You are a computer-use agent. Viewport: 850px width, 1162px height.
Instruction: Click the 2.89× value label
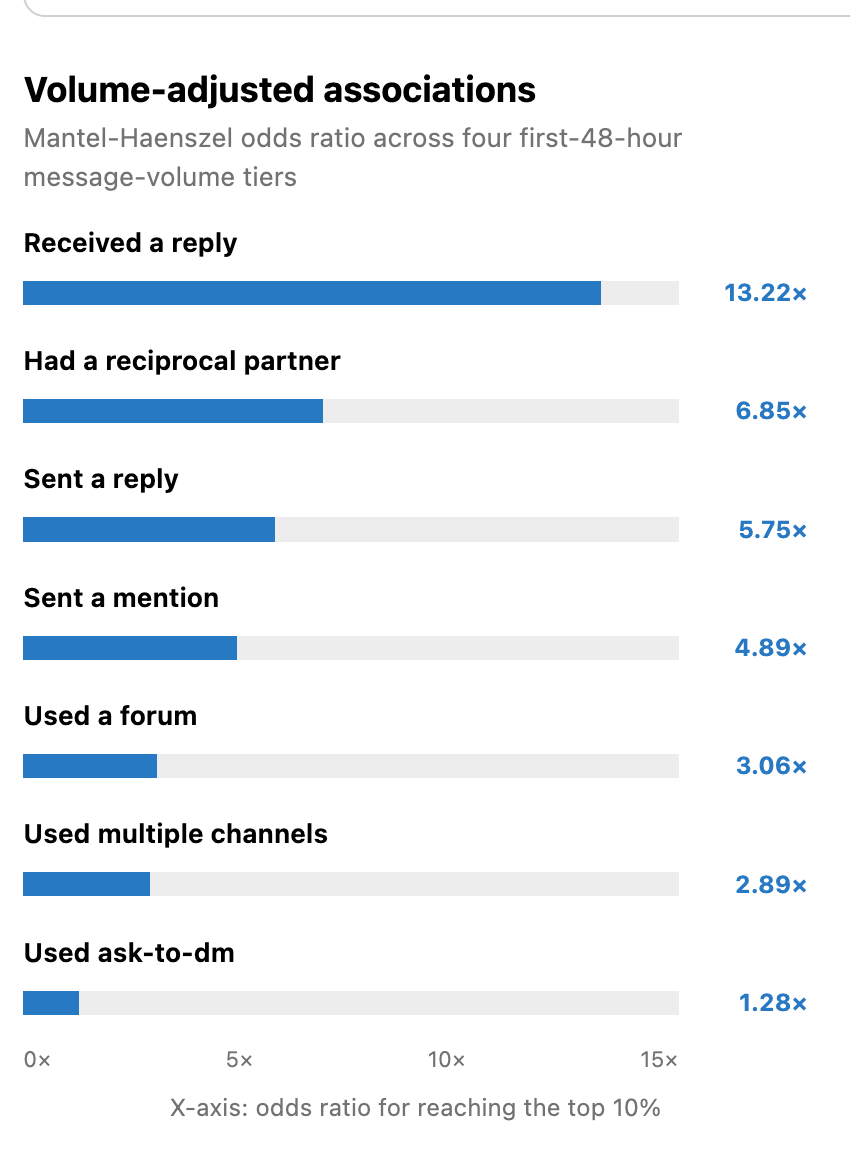tap(771, 884)
